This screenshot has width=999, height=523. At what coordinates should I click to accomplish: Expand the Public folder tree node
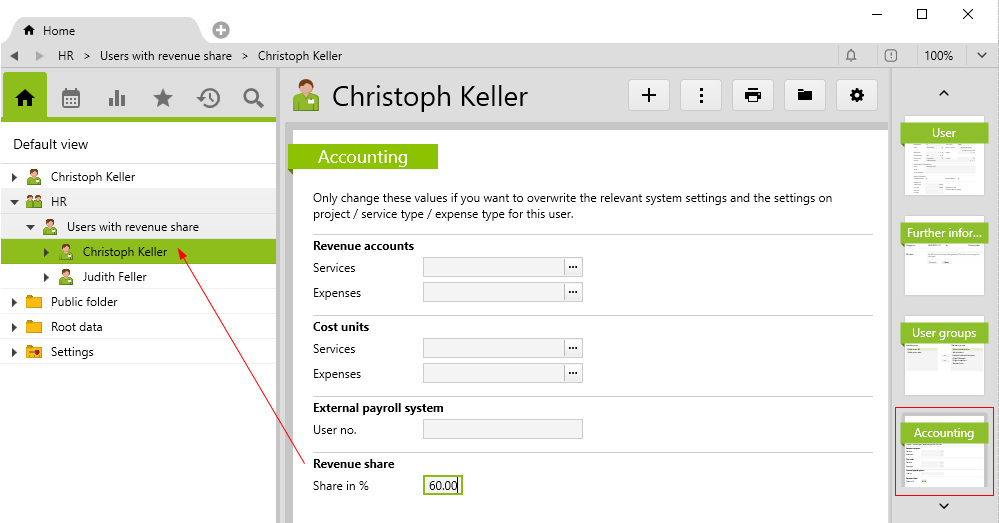click(14, 302)
